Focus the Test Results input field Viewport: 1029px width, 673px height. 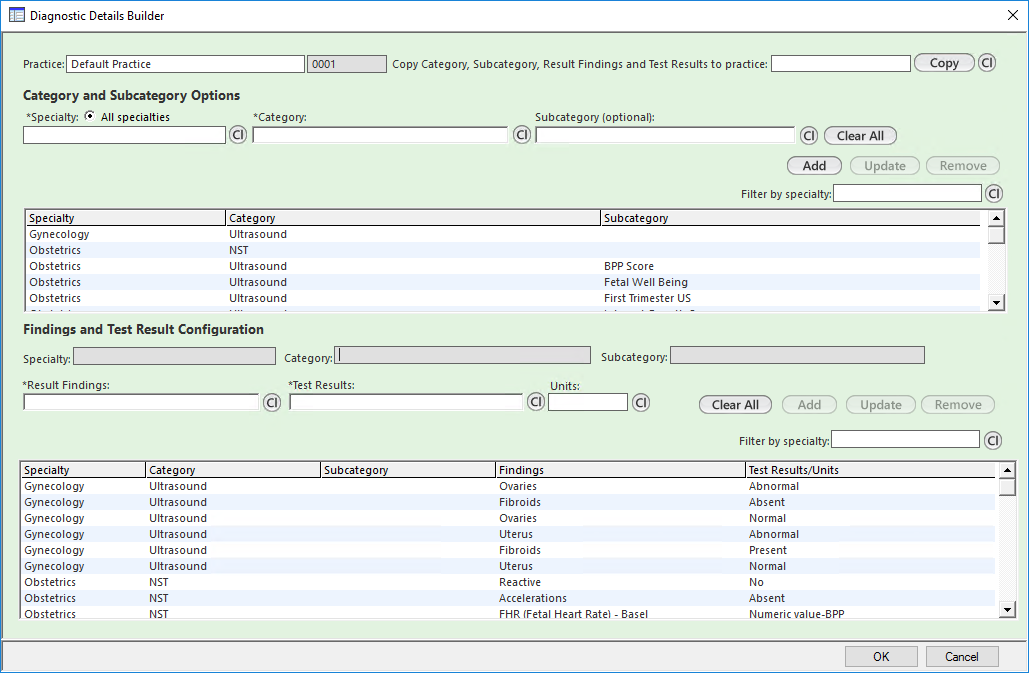(406, 402)
